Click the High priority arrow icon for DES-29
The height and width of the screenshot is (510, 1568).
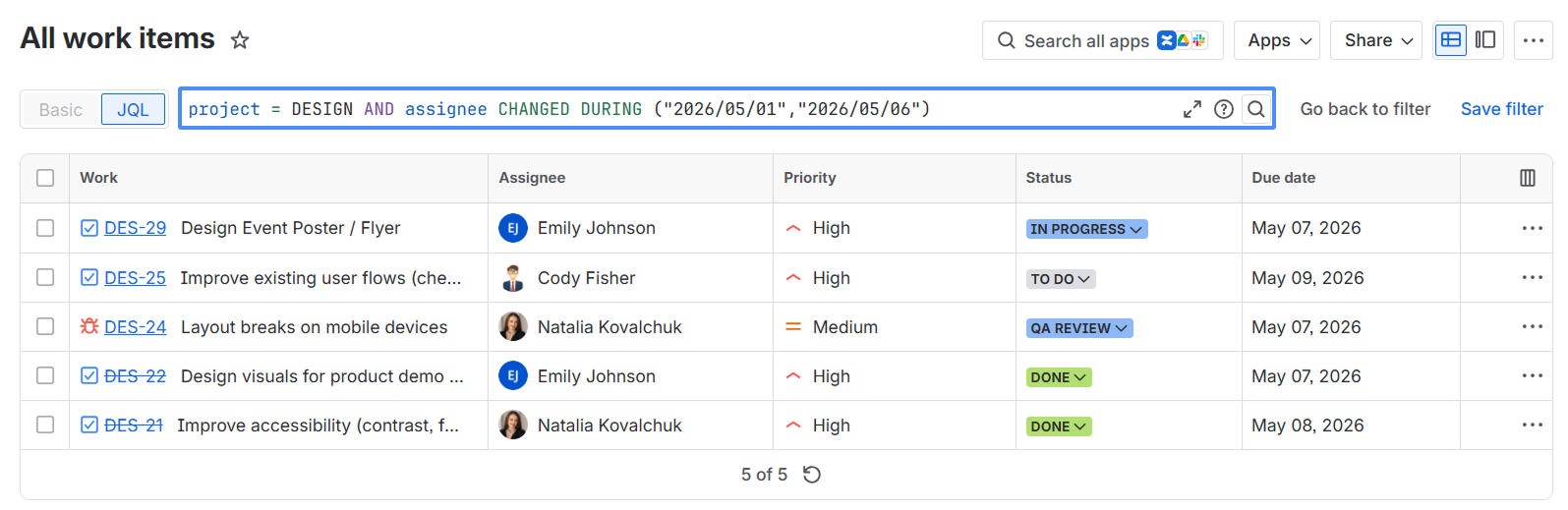click(x=793, y=228)
